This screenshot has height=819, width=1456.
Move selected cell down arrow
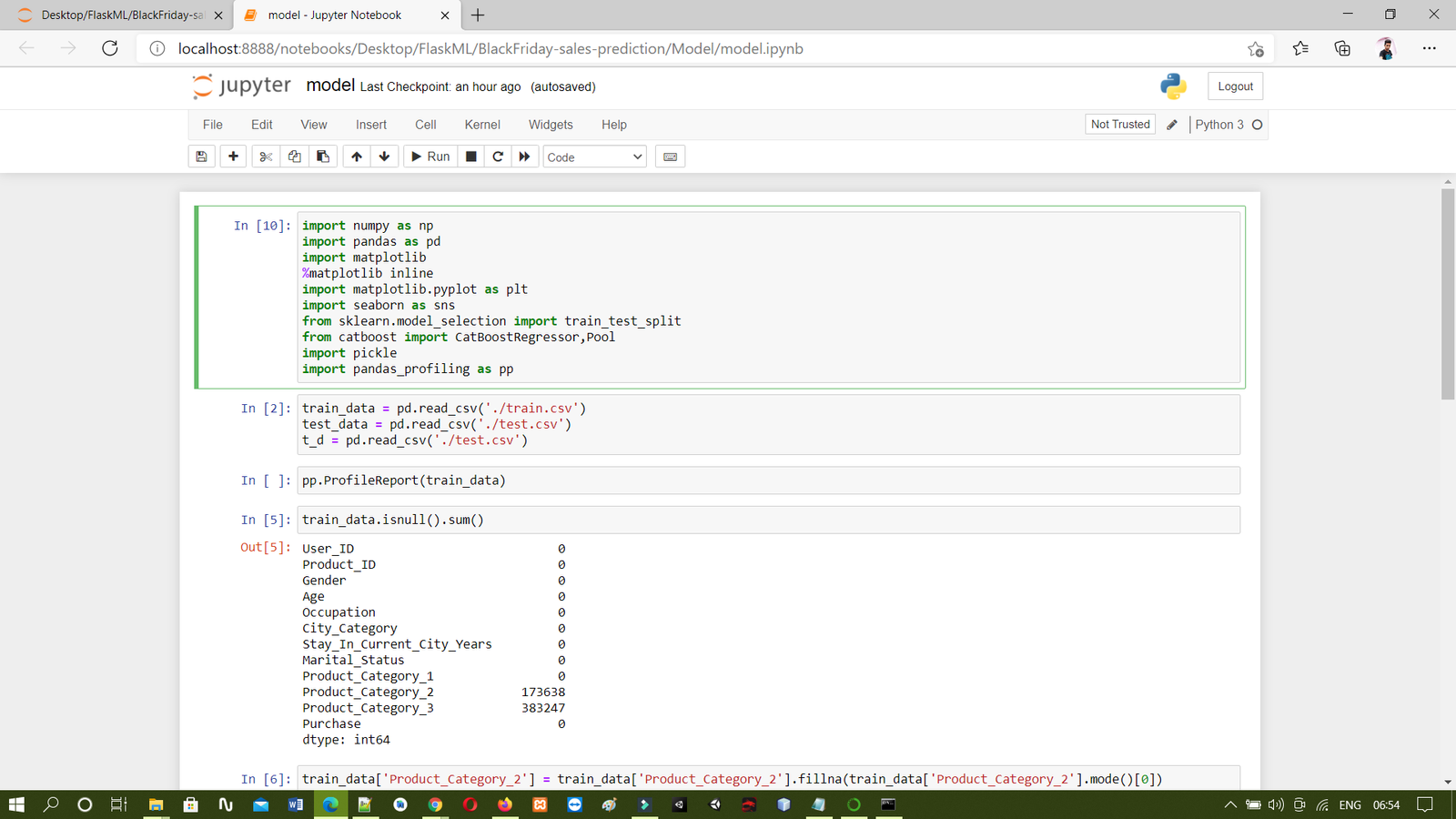tap(384, 157)
